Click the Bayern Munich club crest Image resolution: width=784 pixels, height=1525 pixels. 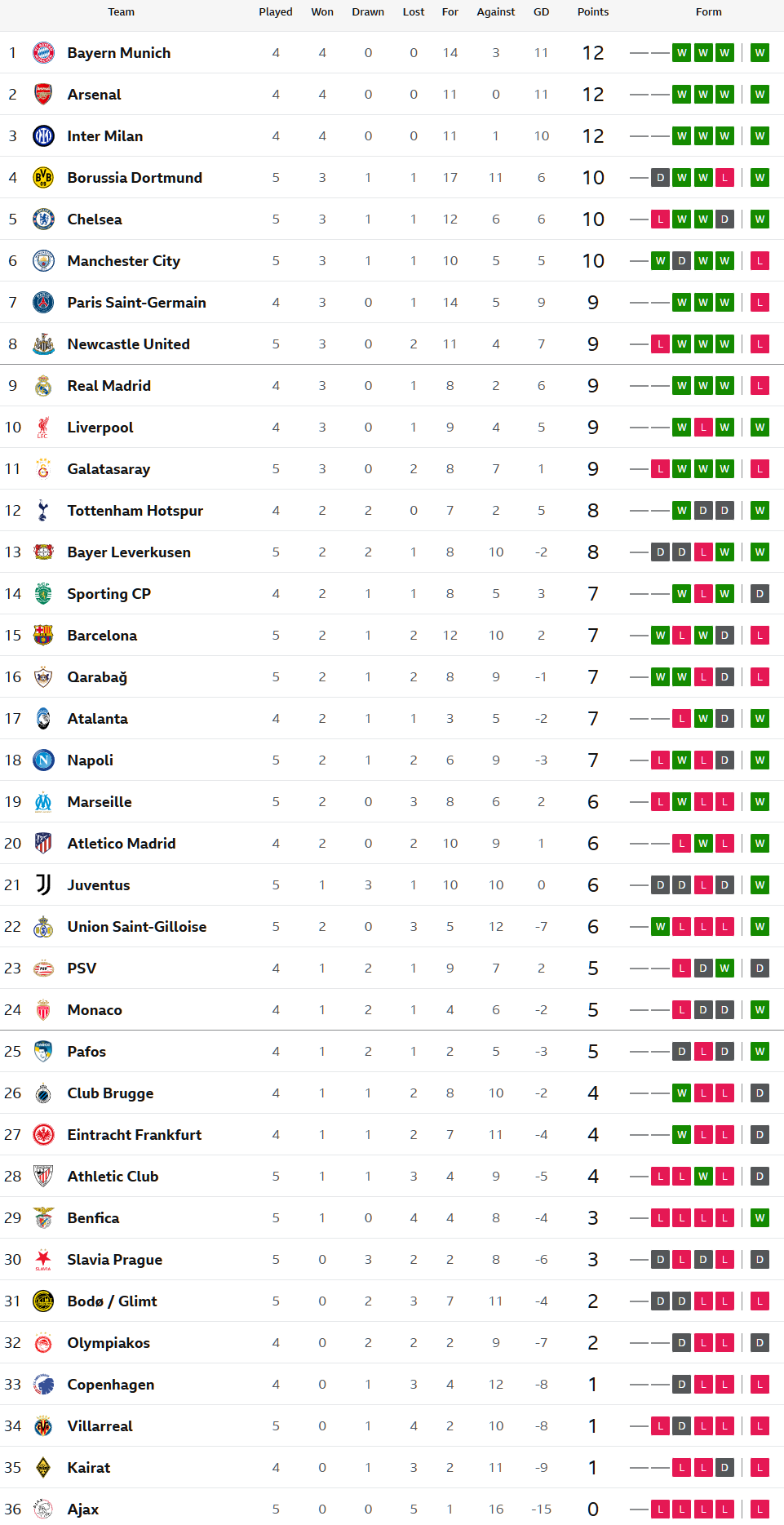coord(43,53)
